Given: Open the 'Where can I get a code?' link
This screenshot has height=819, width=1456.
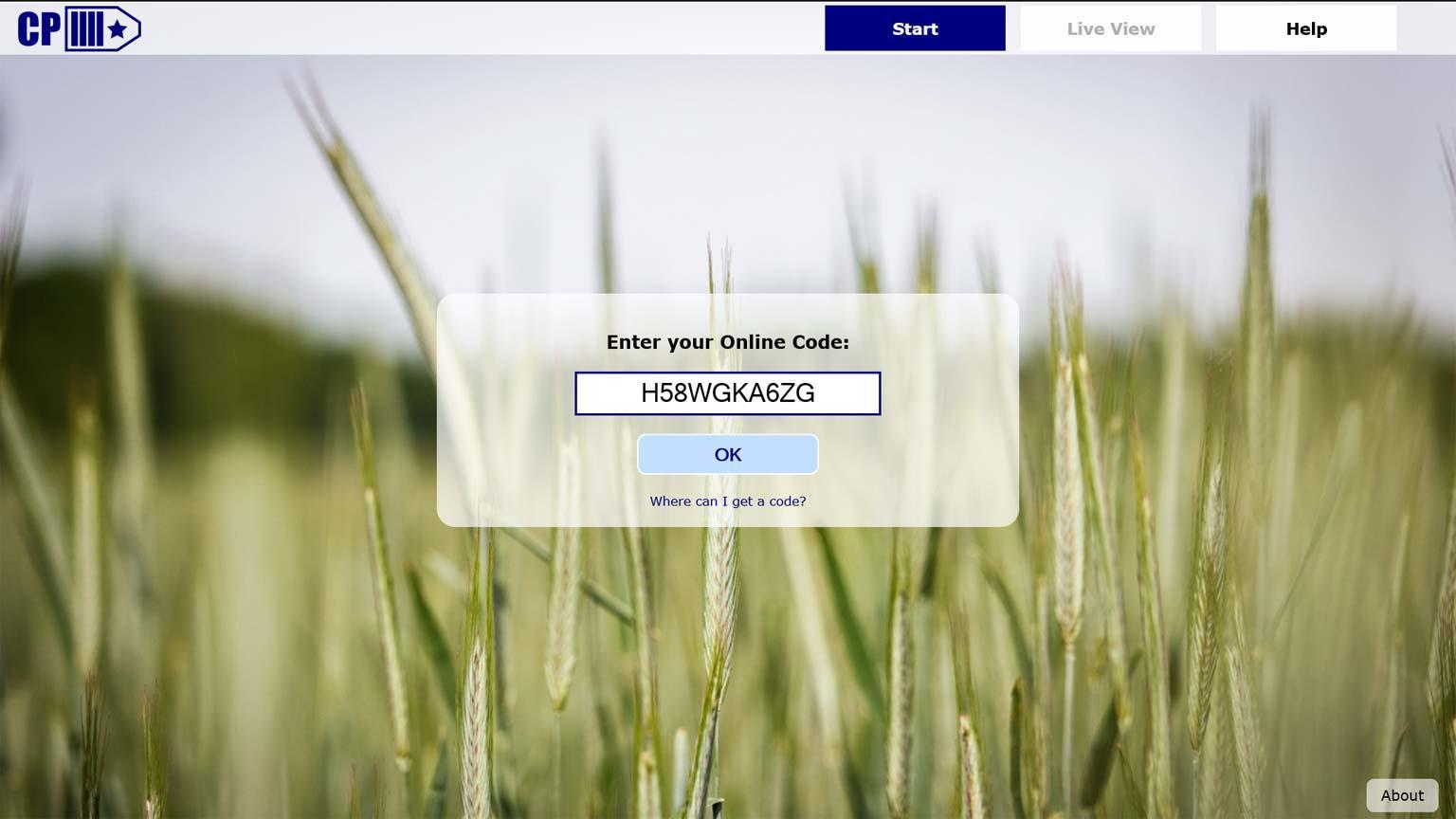Looking at the screenshot, I should [x=728, y=501].
